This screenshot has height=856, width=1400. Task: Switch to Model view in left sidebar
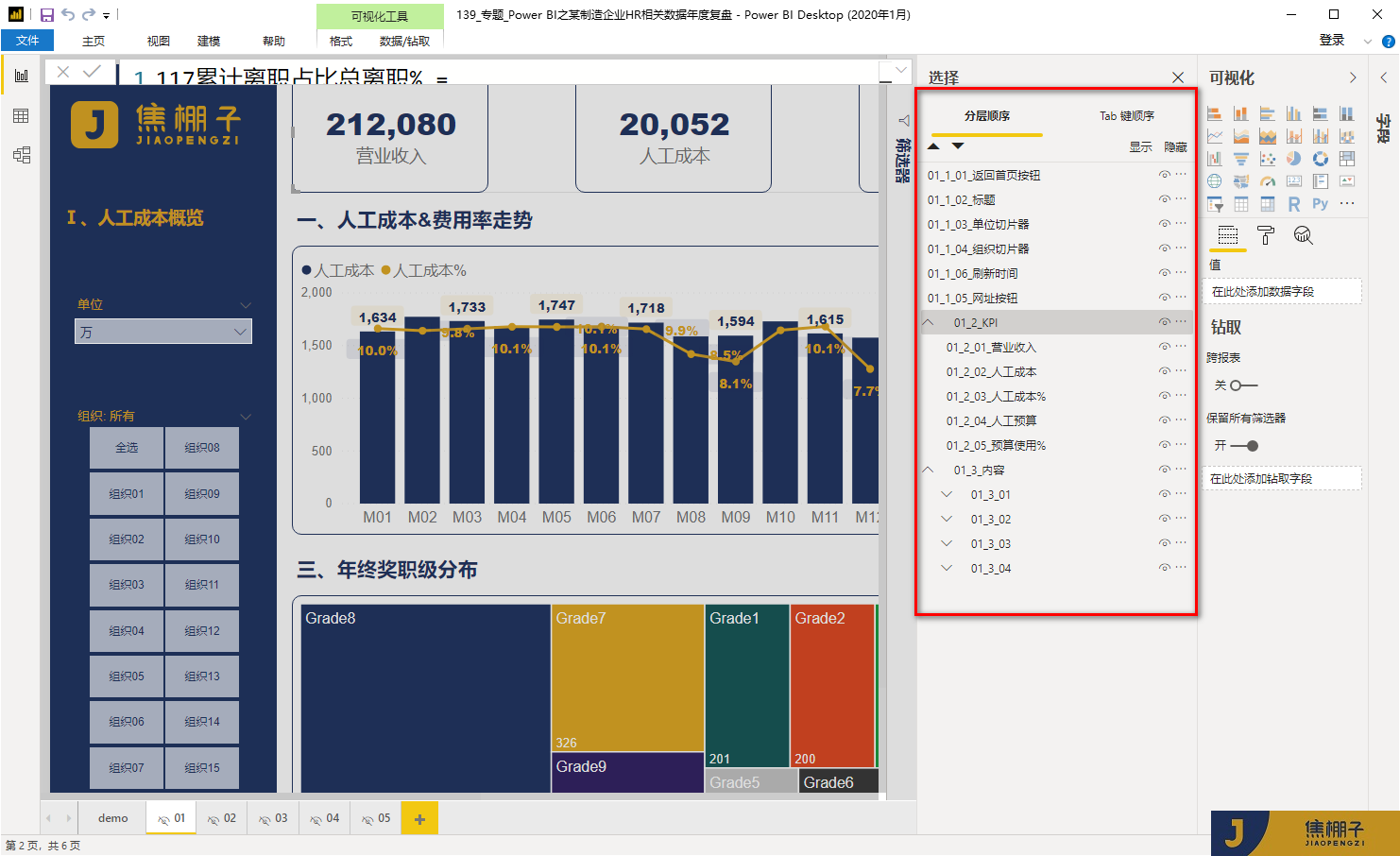pyautogui.click(x=22, y=155)
